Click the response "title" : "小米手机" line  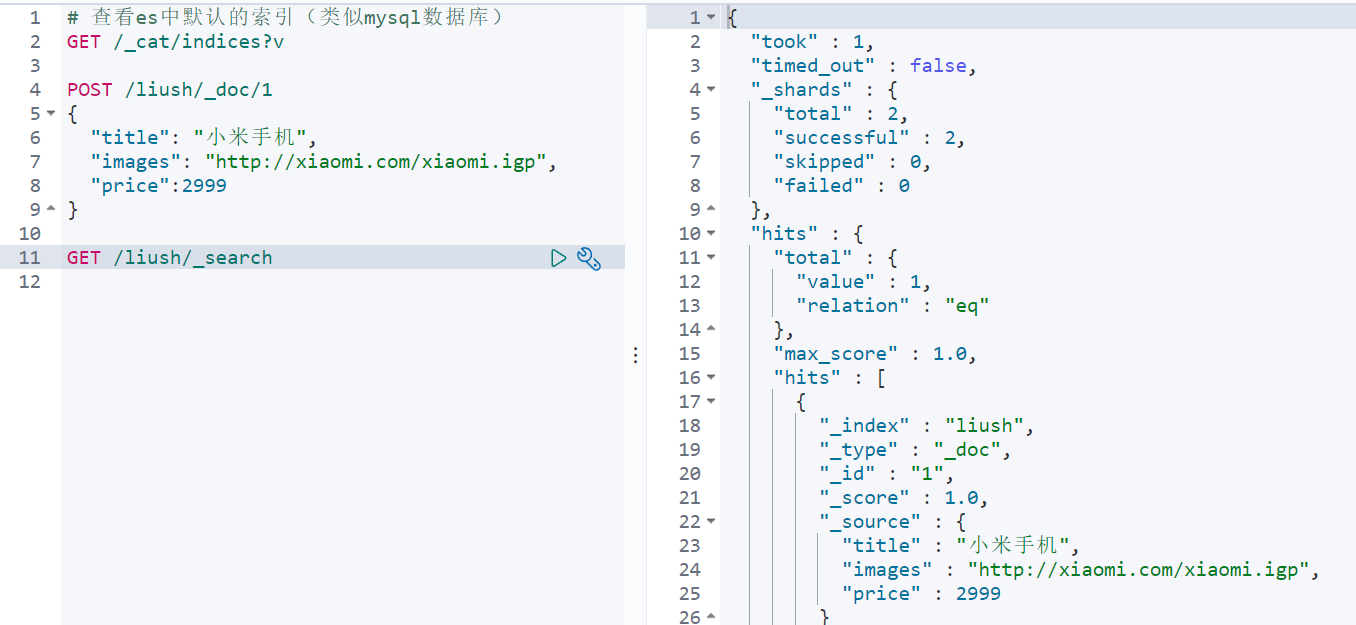961,546
